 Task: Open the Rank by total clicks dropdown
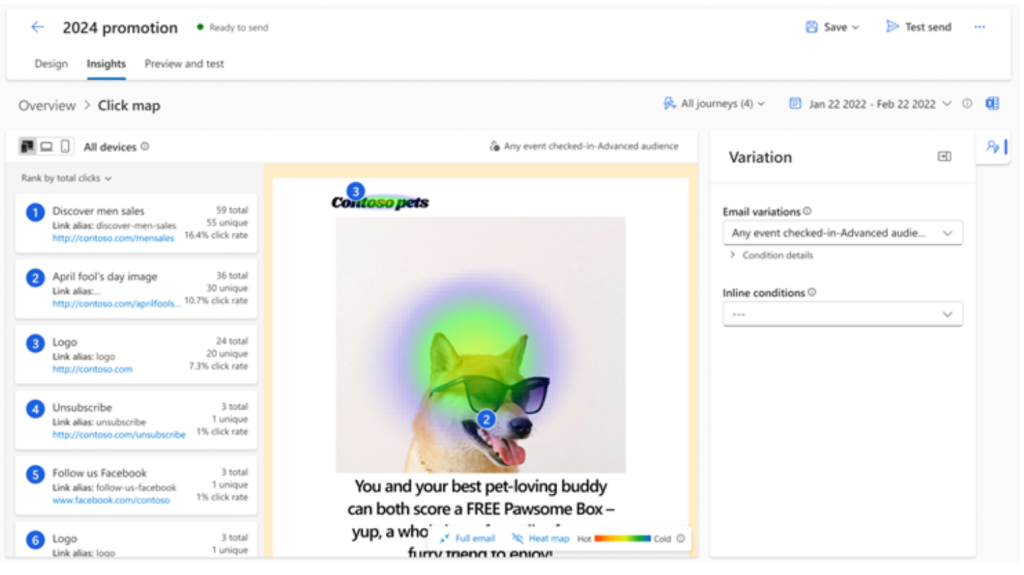[66, 178]
